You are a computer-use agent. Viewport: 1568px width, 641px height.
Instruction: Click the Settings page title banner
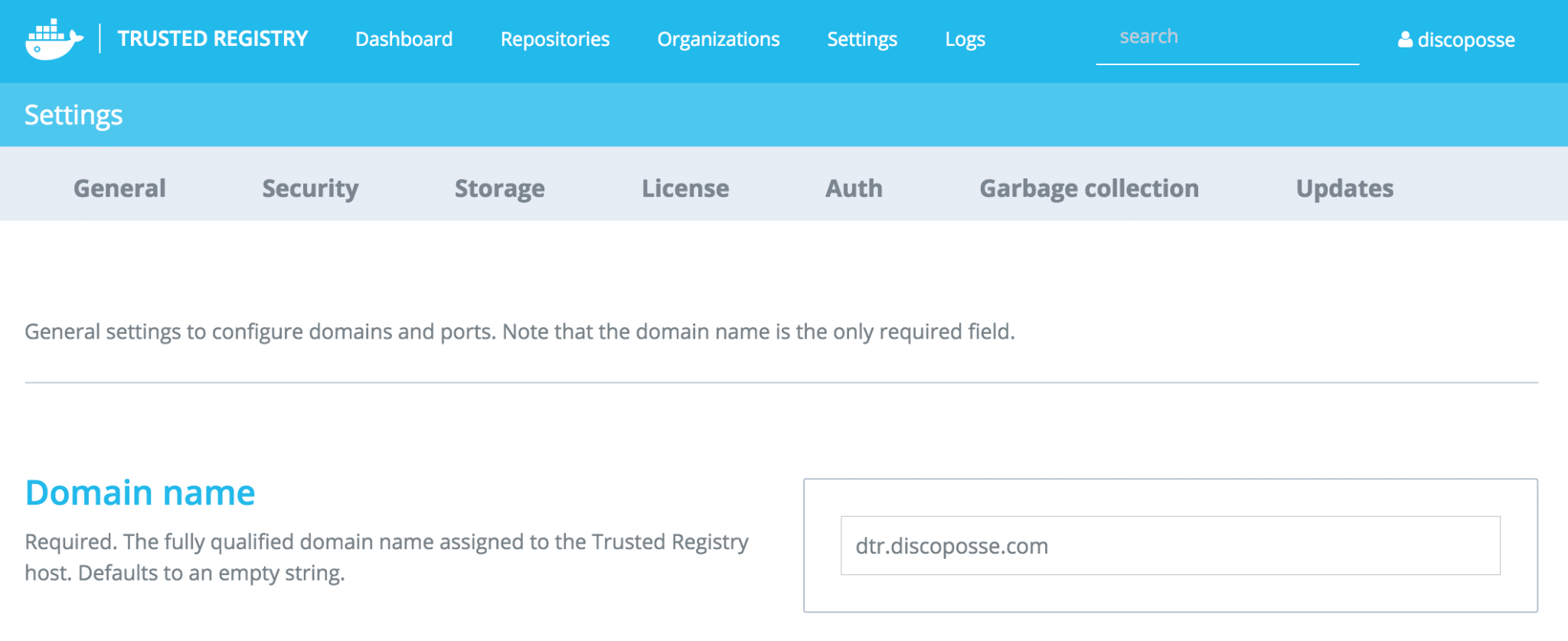[x=73, y=115]
